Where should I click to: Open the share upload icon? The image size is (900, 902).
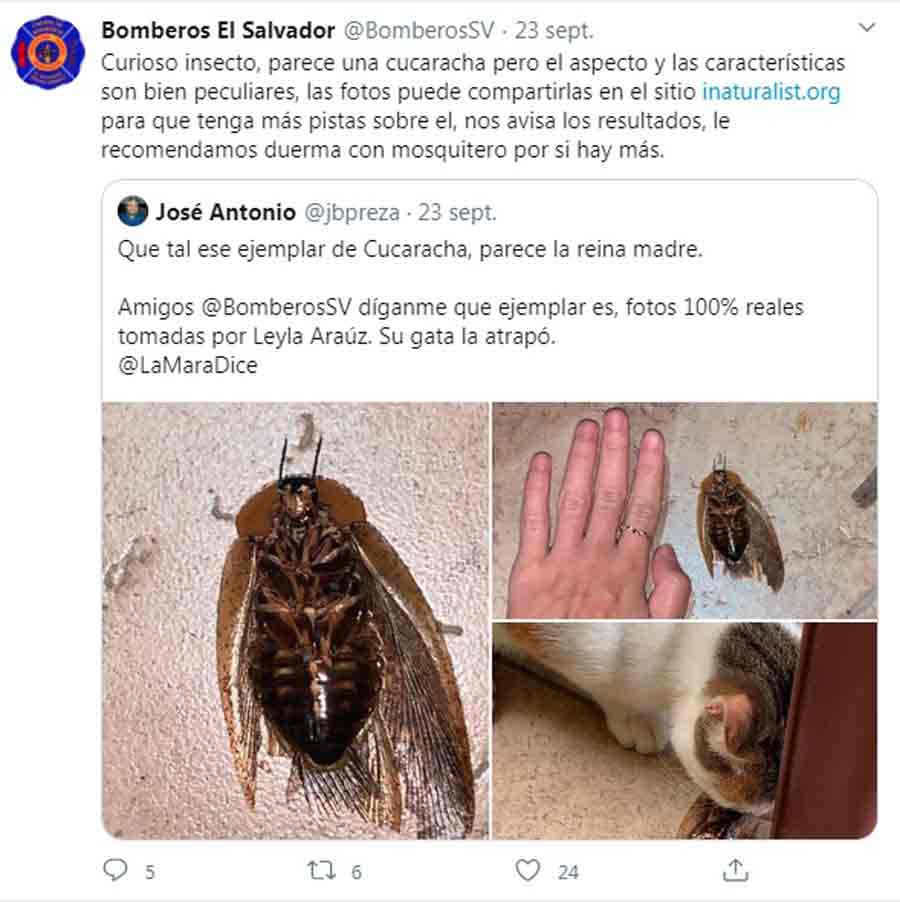pyautogui.click(x=735, y=870)
